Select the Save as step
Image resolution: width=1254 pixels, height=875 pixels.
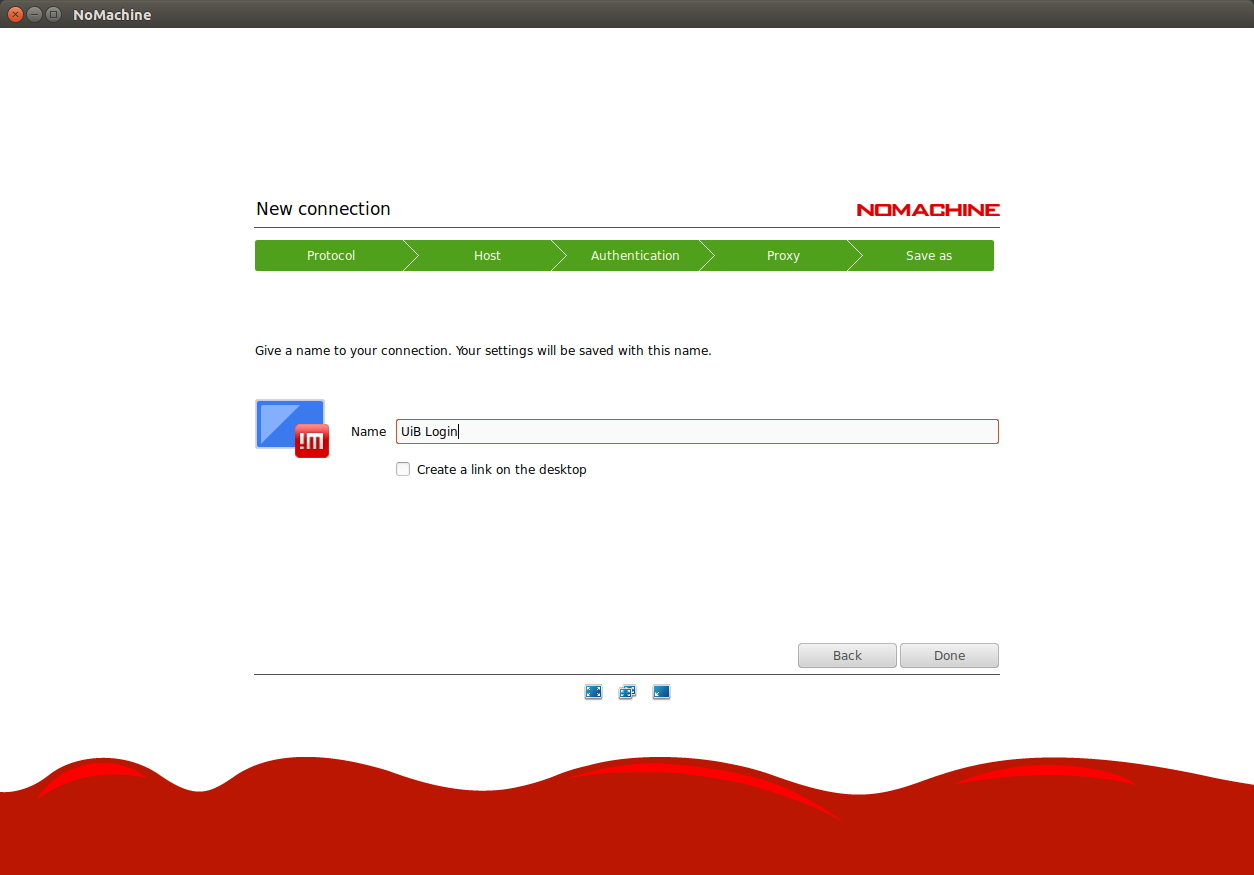click(928, 256)
